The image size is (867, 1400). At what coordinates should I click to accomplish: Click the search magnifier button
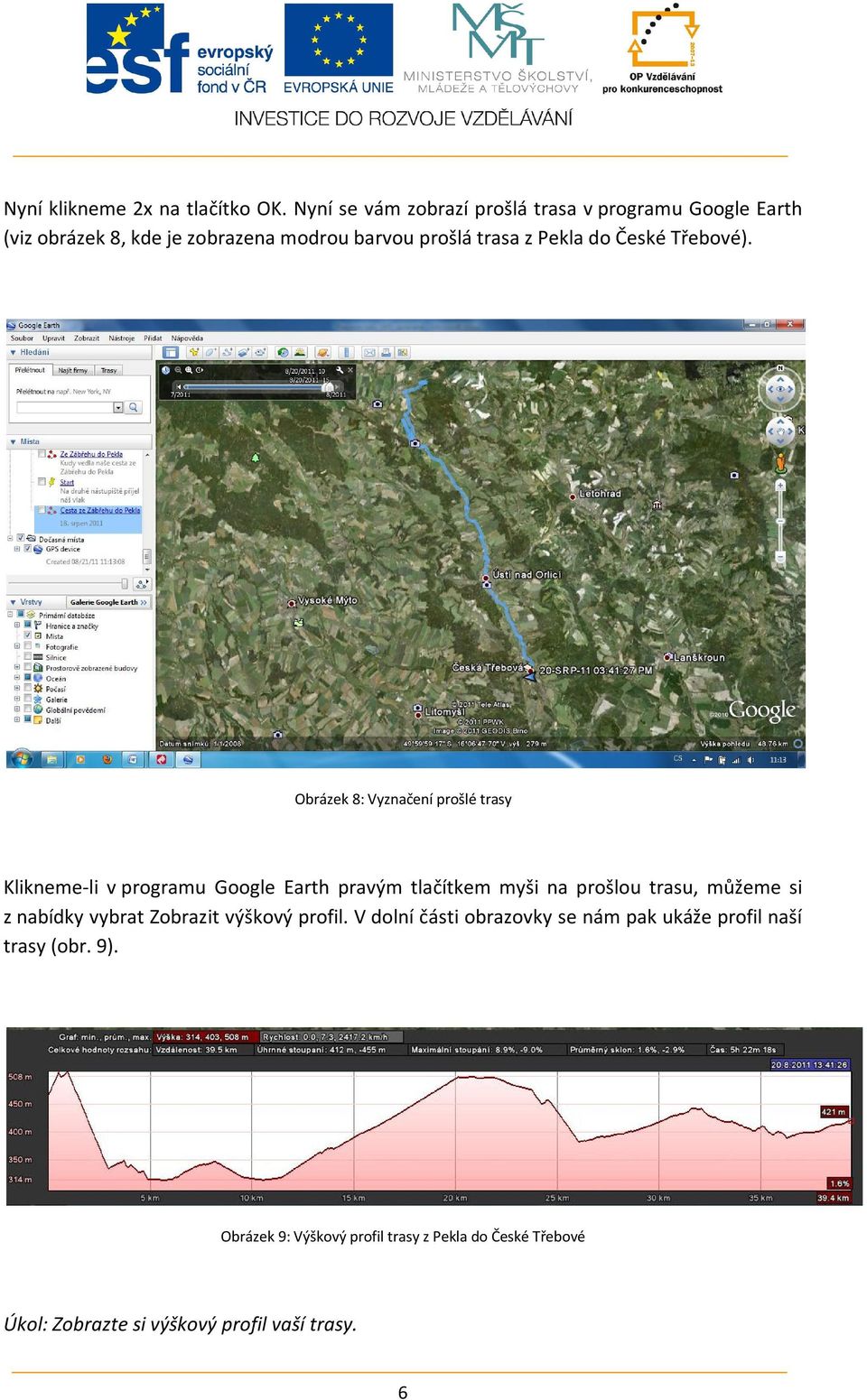(134, 408)
